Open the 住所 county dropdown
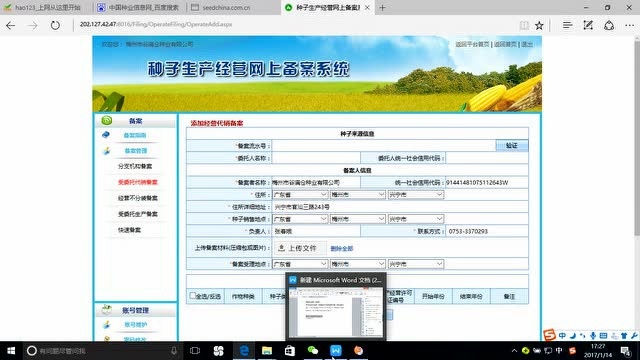Viewport: 640px width, 360px height. tap(416, 195)
